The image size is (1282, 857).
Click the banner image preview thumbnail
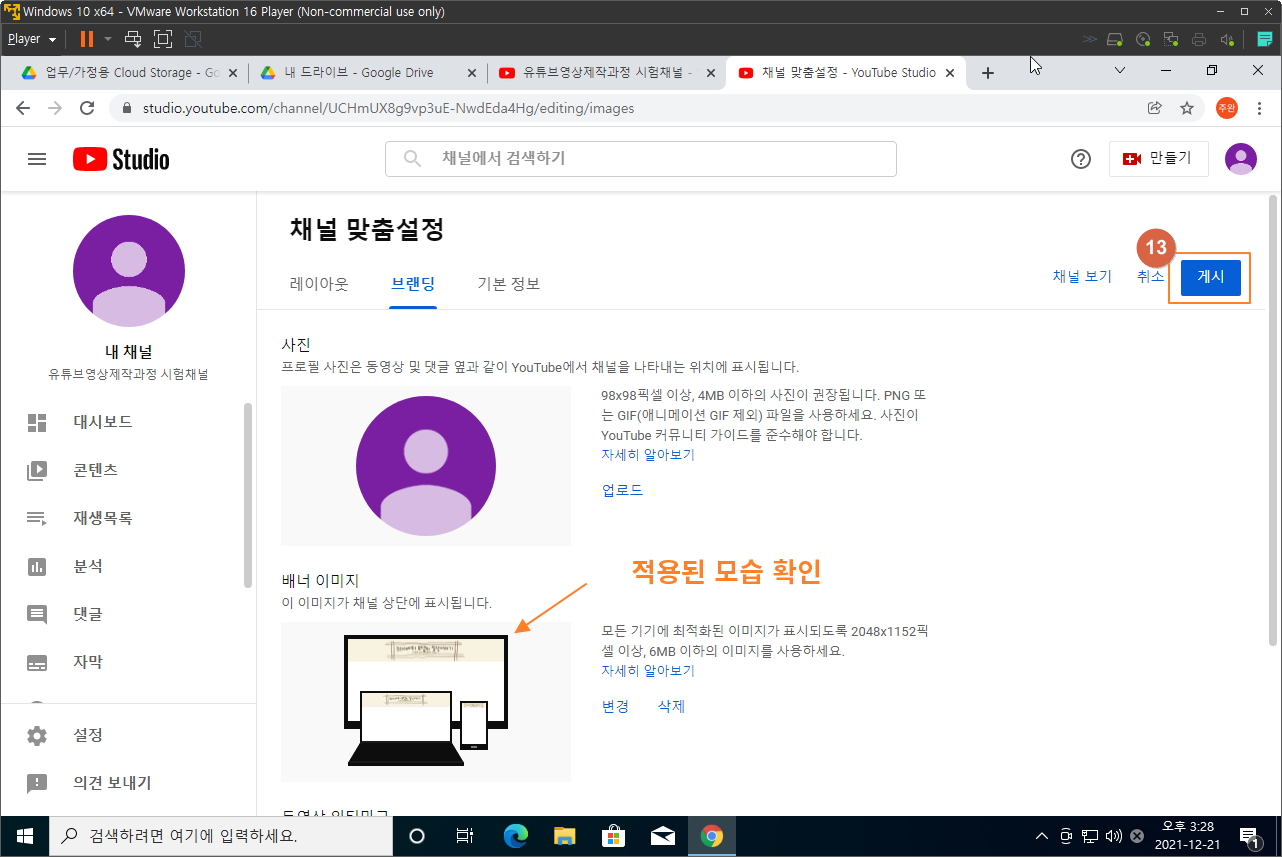point(426,702)
